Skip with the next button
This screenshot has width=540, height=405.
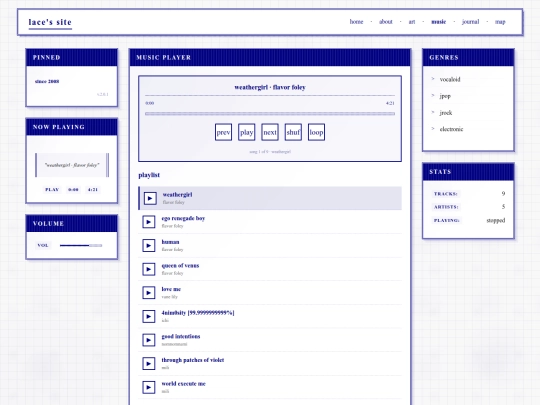coord(270,132)
